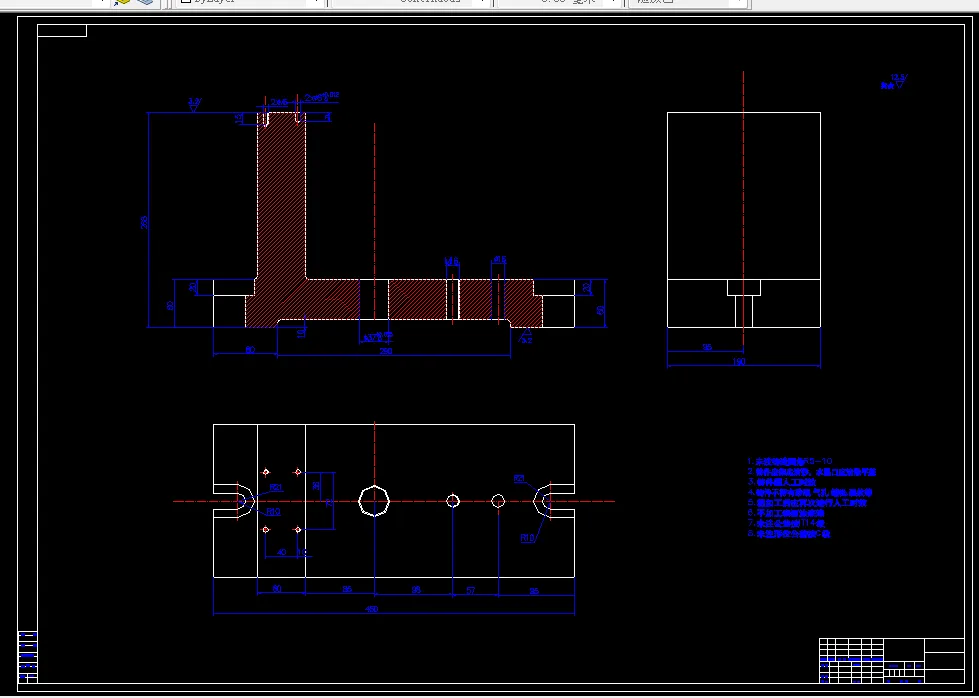Select the 57 dimension in the plan view

(471, 590)
